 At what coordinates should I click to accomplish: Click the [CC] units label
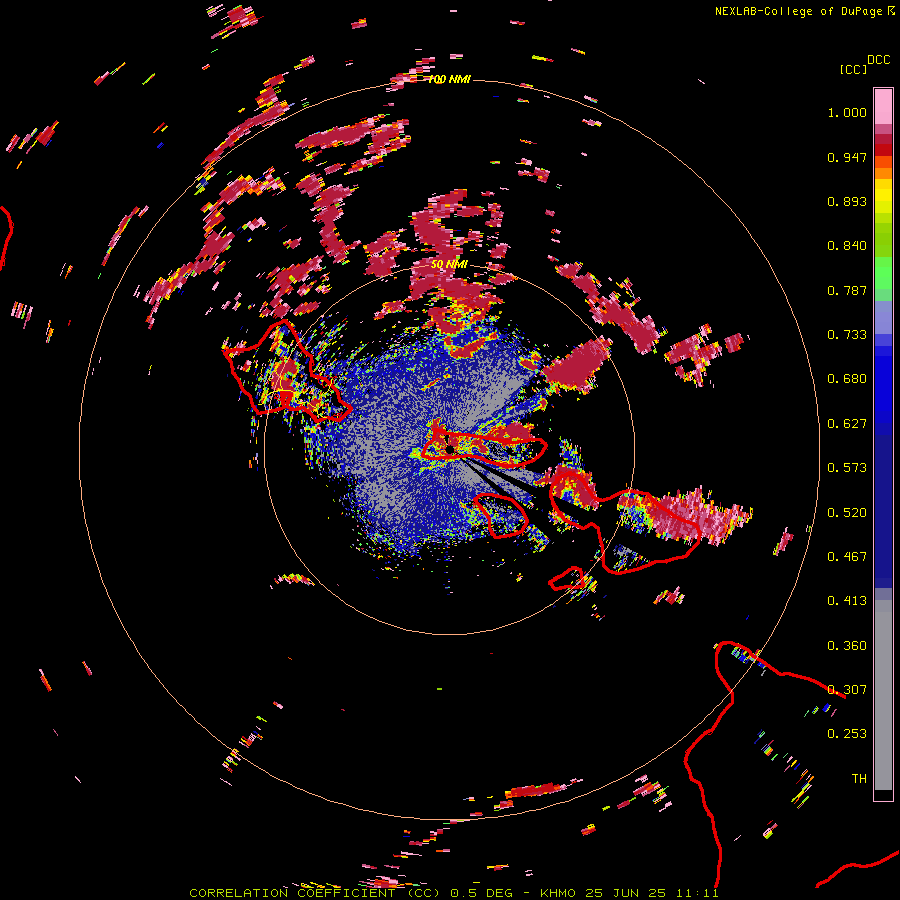854,69
